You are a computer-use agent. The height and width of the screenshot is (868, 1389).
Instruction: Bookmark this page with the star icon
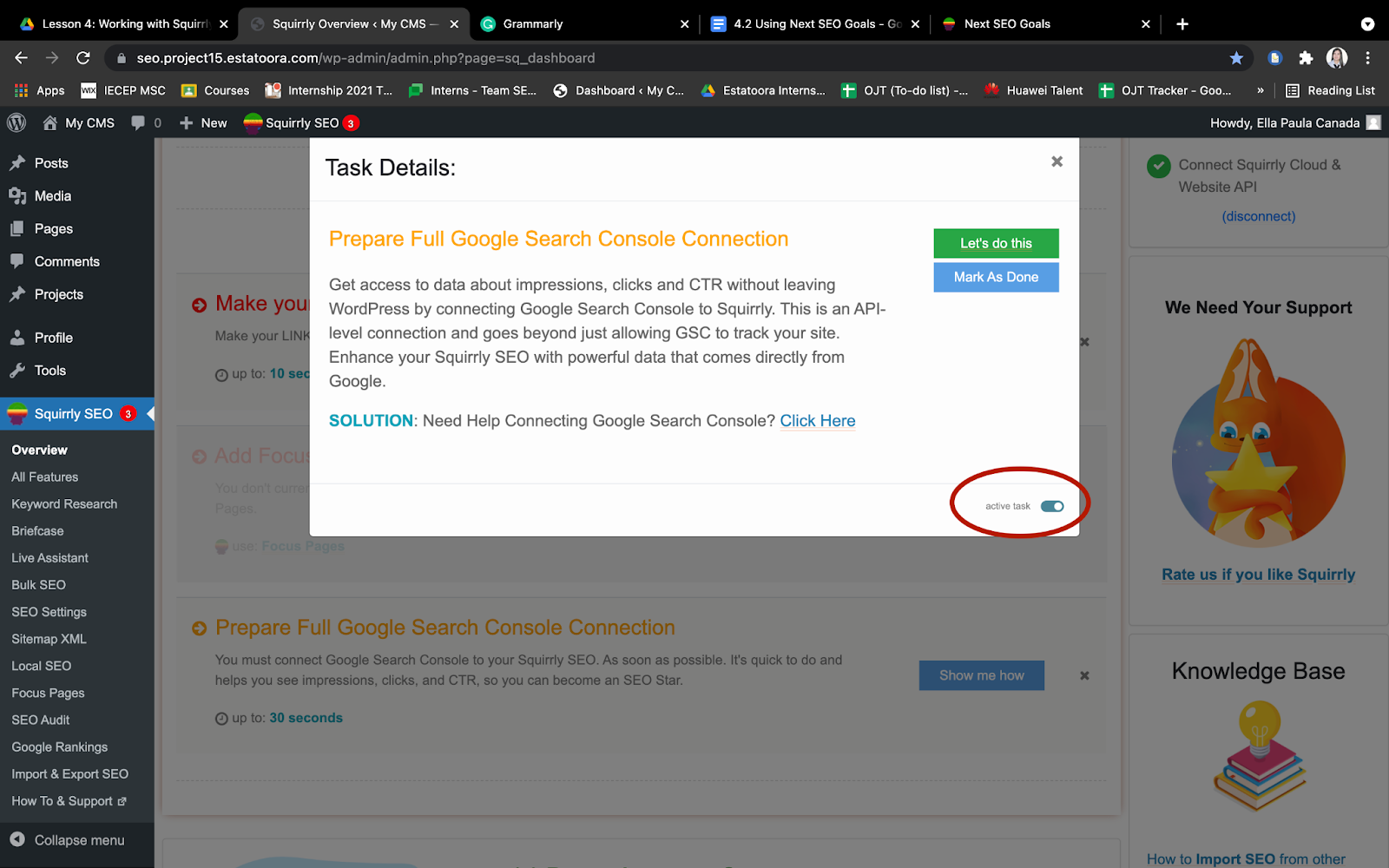coord(1236,58)
